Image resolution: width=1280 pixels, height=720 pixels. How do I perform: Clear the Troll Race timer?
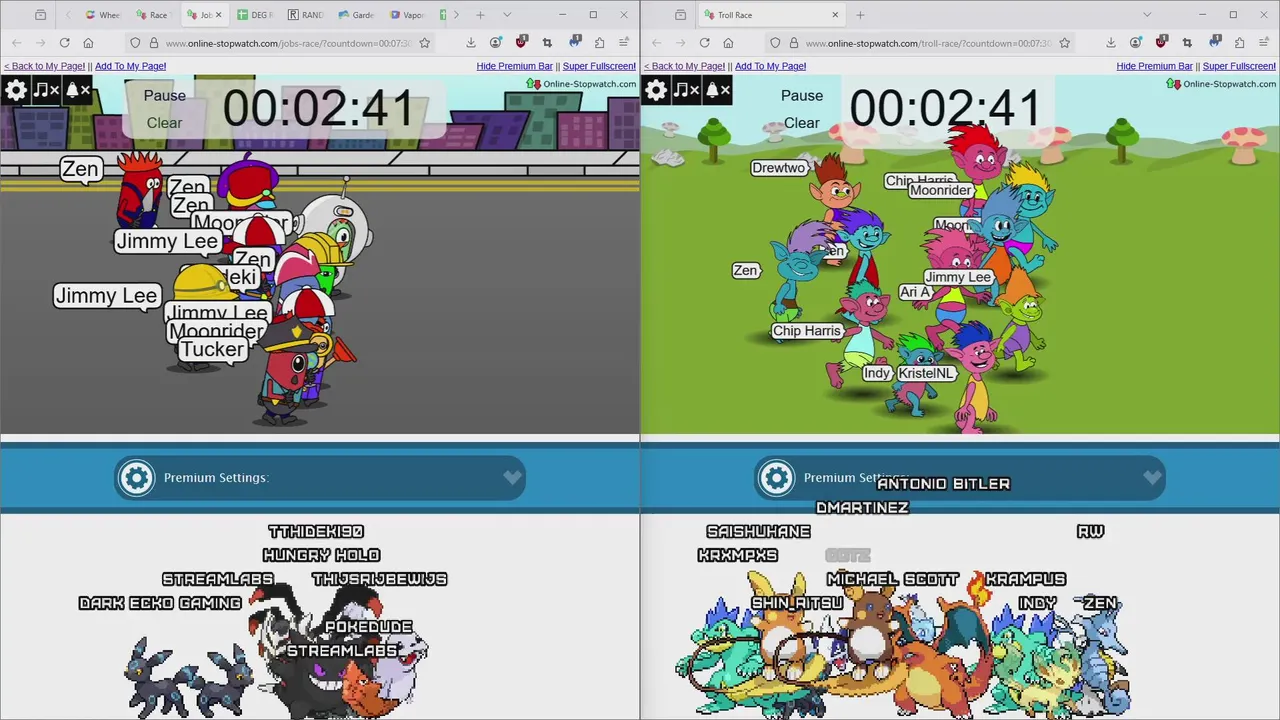[802, 123]
